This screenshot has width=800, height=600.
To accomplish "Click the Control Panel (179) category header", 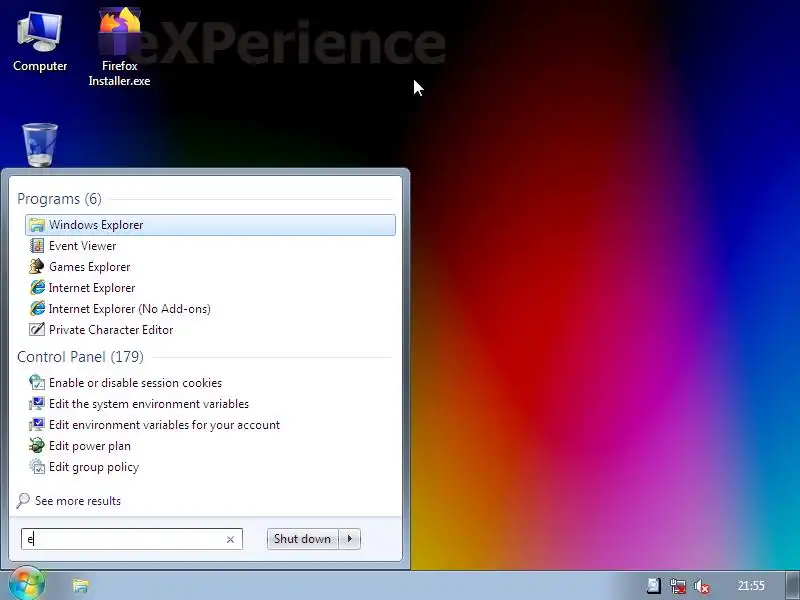I will (x=80, y=357).
